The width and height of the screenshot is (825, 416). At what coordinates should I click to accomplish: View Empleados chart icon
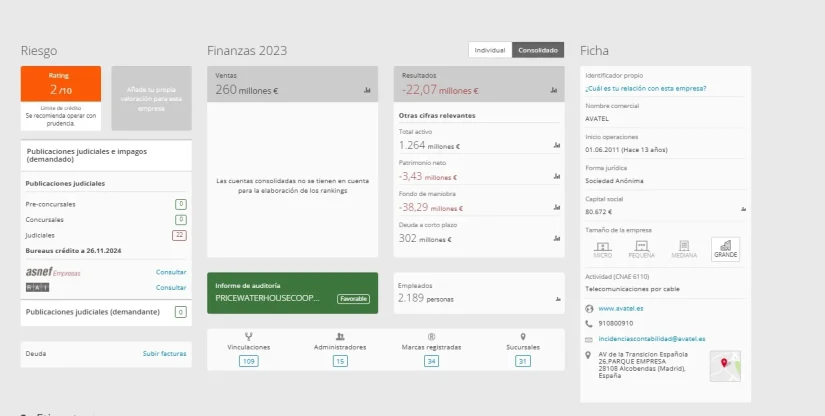click(555, 298)
